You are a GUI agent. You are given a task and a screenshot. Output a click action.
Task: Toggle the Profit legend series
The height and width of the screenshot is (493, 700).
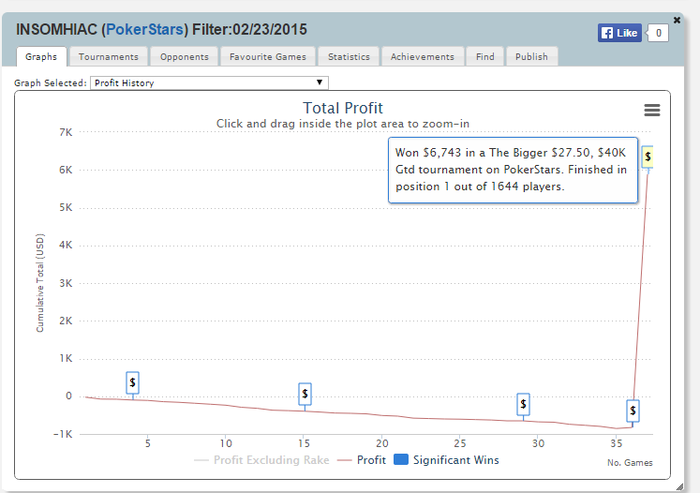click(x=362, y=460)
